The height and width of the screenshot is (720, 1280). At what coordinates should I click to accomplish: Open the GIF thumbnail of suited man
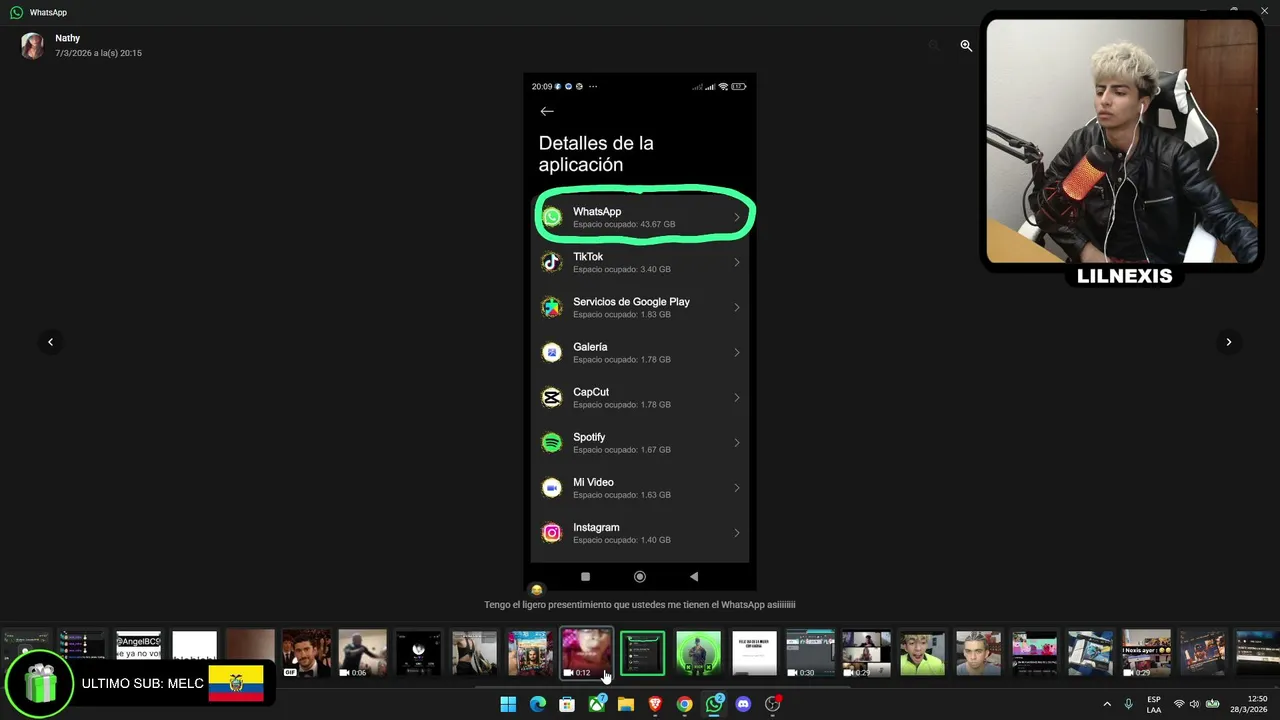coord(306,653)
